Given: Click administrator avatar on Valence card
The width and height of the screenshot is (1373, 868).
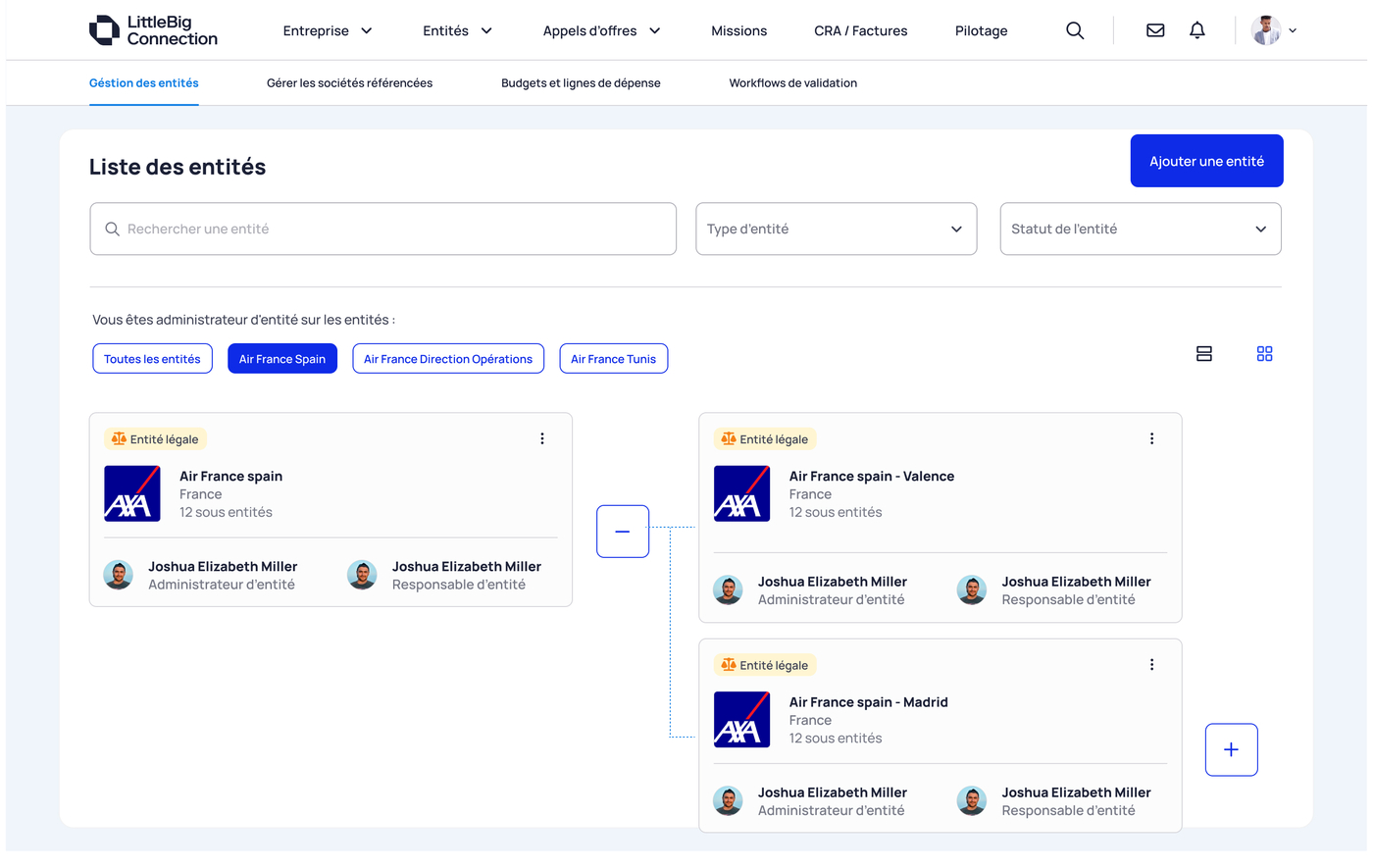Looking at the screenshot, I should tap(728, 589).
